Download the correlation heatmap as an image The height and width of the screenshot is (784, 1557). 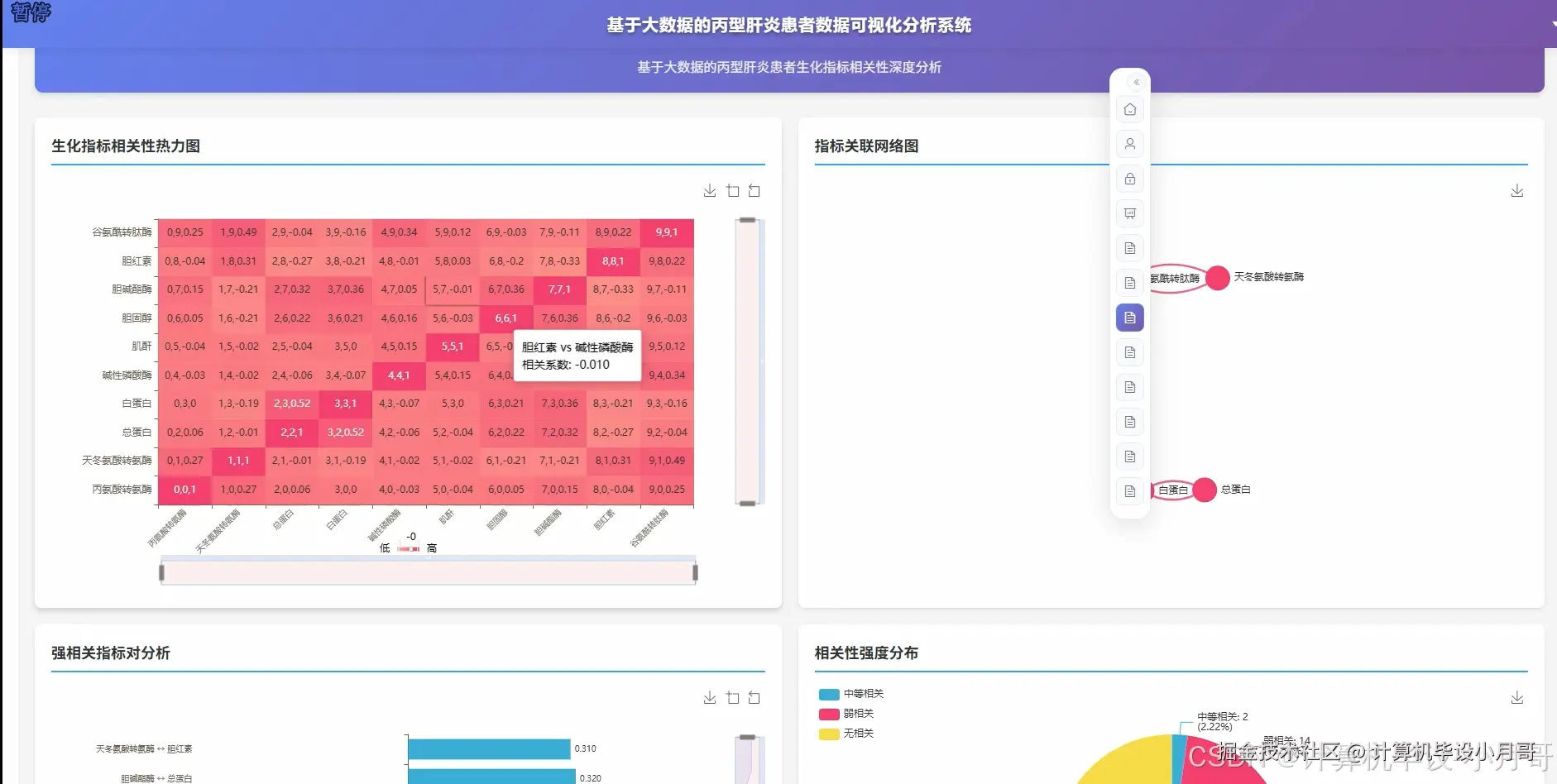click(710, 191)
